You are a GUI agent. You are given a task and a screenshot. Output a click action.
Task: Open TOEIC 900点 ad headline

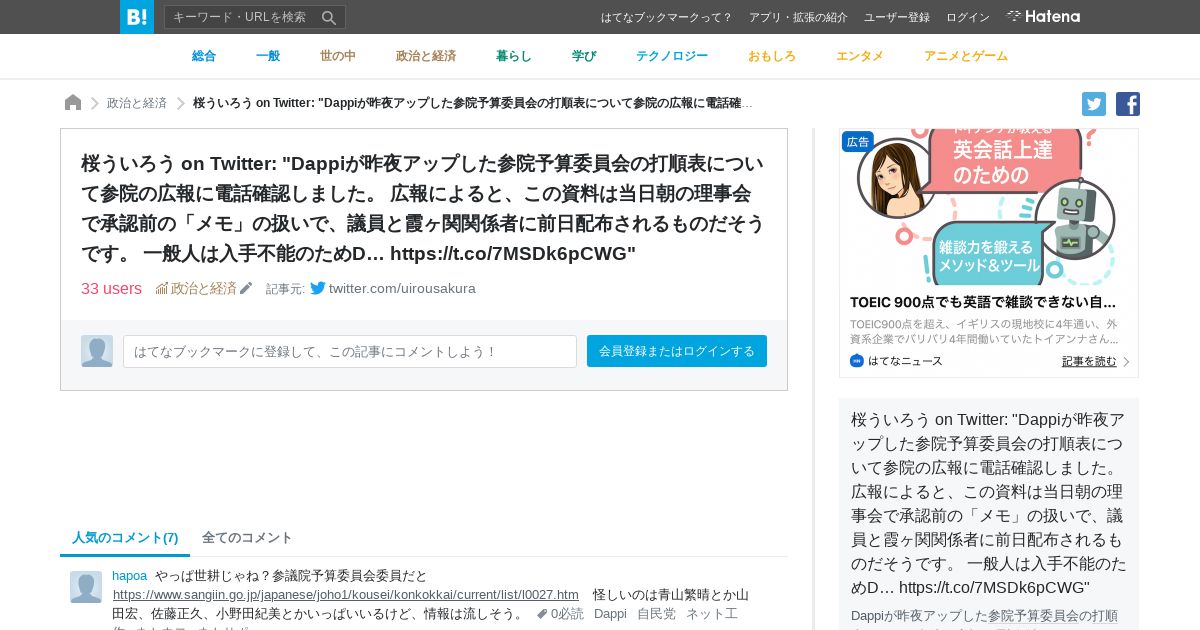click(983, 302)
